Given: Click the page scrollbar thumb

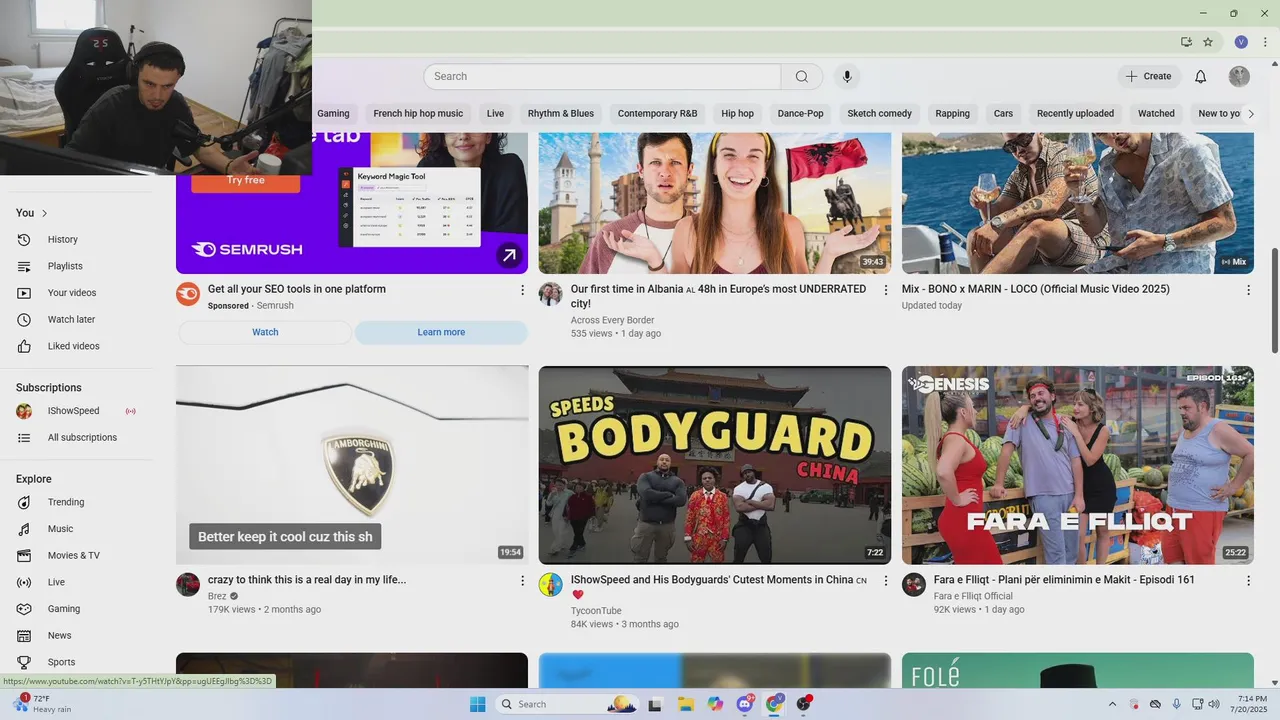Looking at the screenshot, I should coord(1274,300).
